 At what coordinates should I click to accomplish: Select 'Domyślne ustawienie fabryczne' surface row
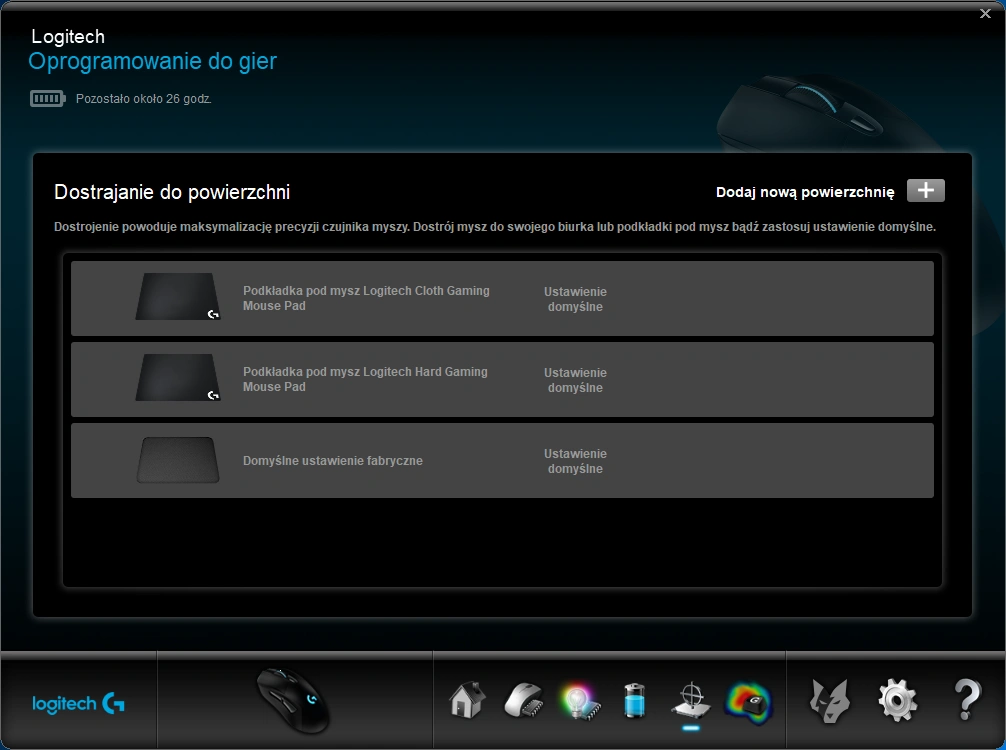pyautogui.click(x=502, y=460)
